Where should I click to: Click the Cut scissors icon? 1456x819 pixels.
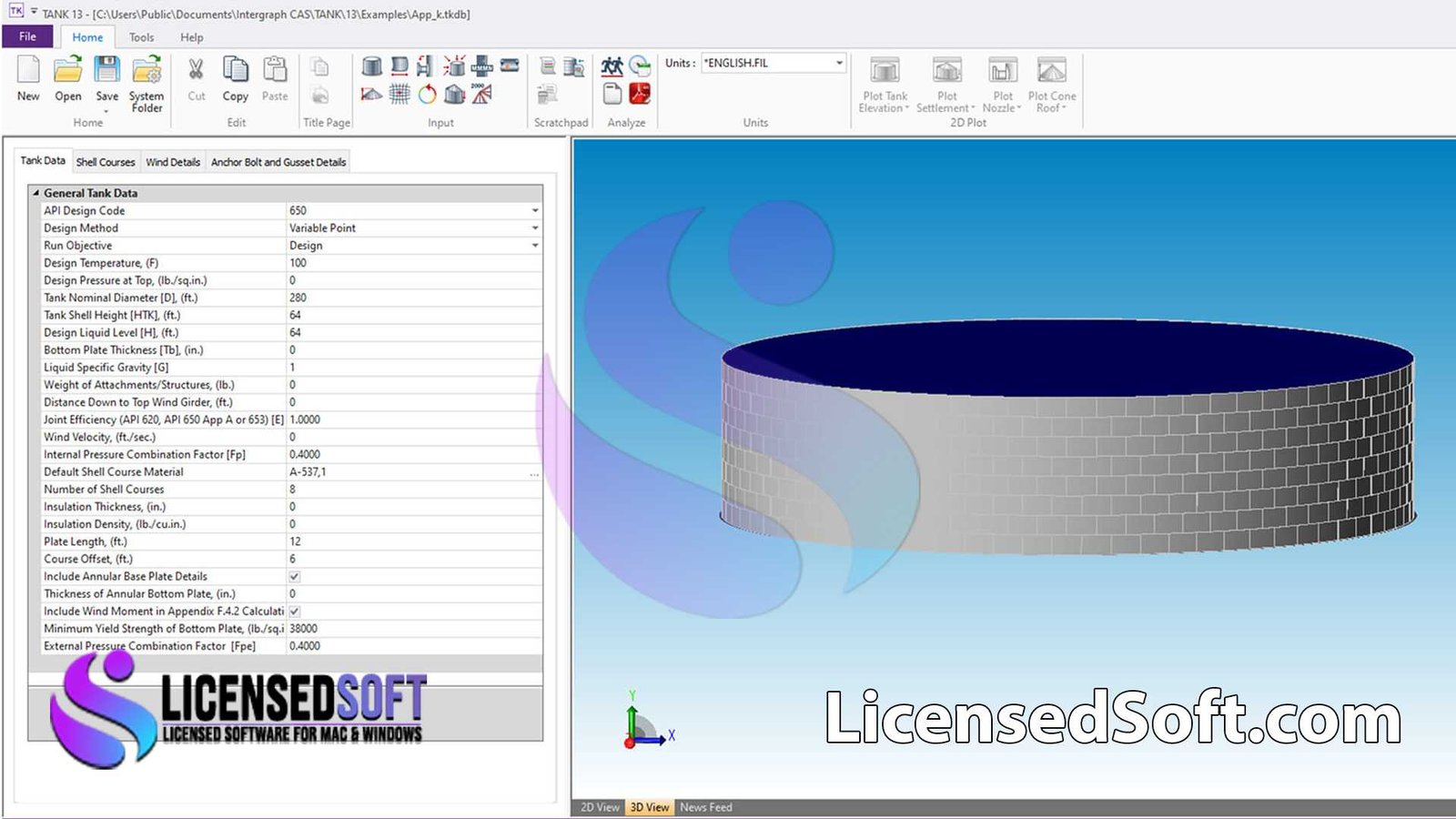196,71
